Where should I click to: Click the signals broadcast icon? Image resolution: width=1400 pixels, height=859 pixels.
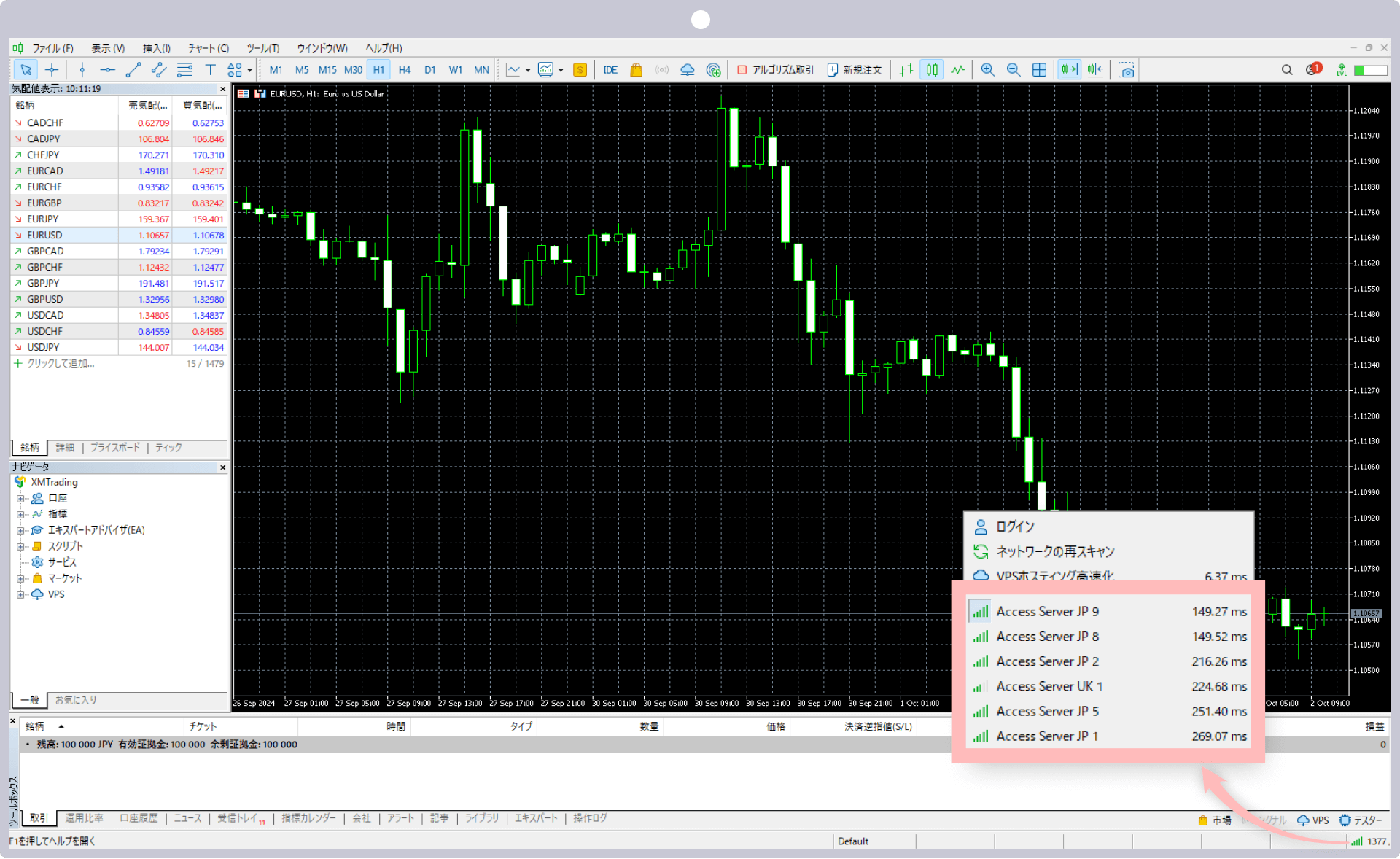661,70
